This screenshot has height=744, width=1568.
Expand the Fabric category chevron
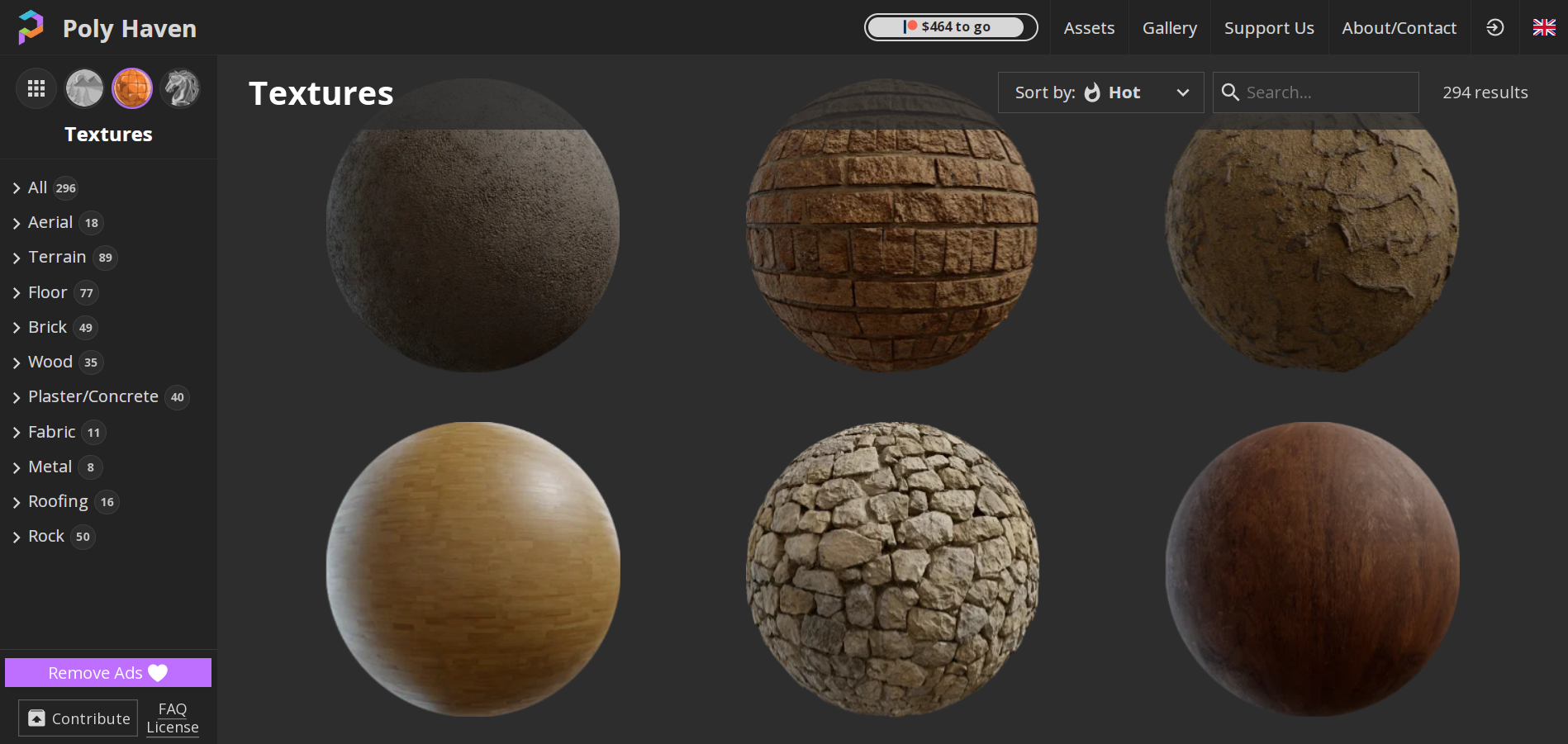click(17, 433)
